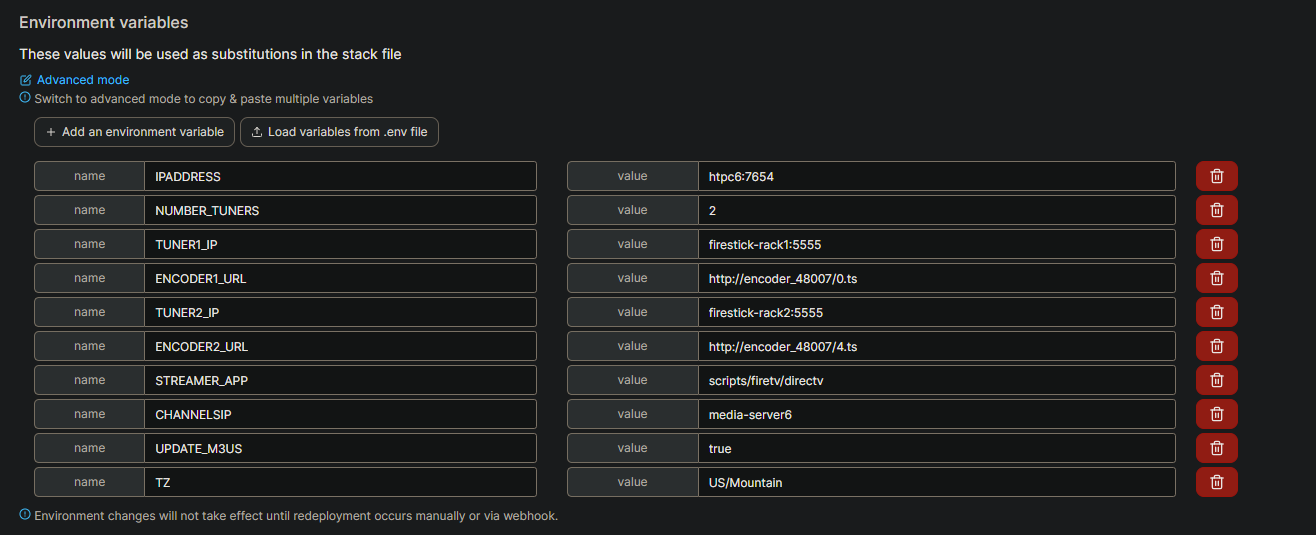Click trash icon for TUNER1_IP row
This screenshot has width=1316, height=535.
click(1216, 244)
